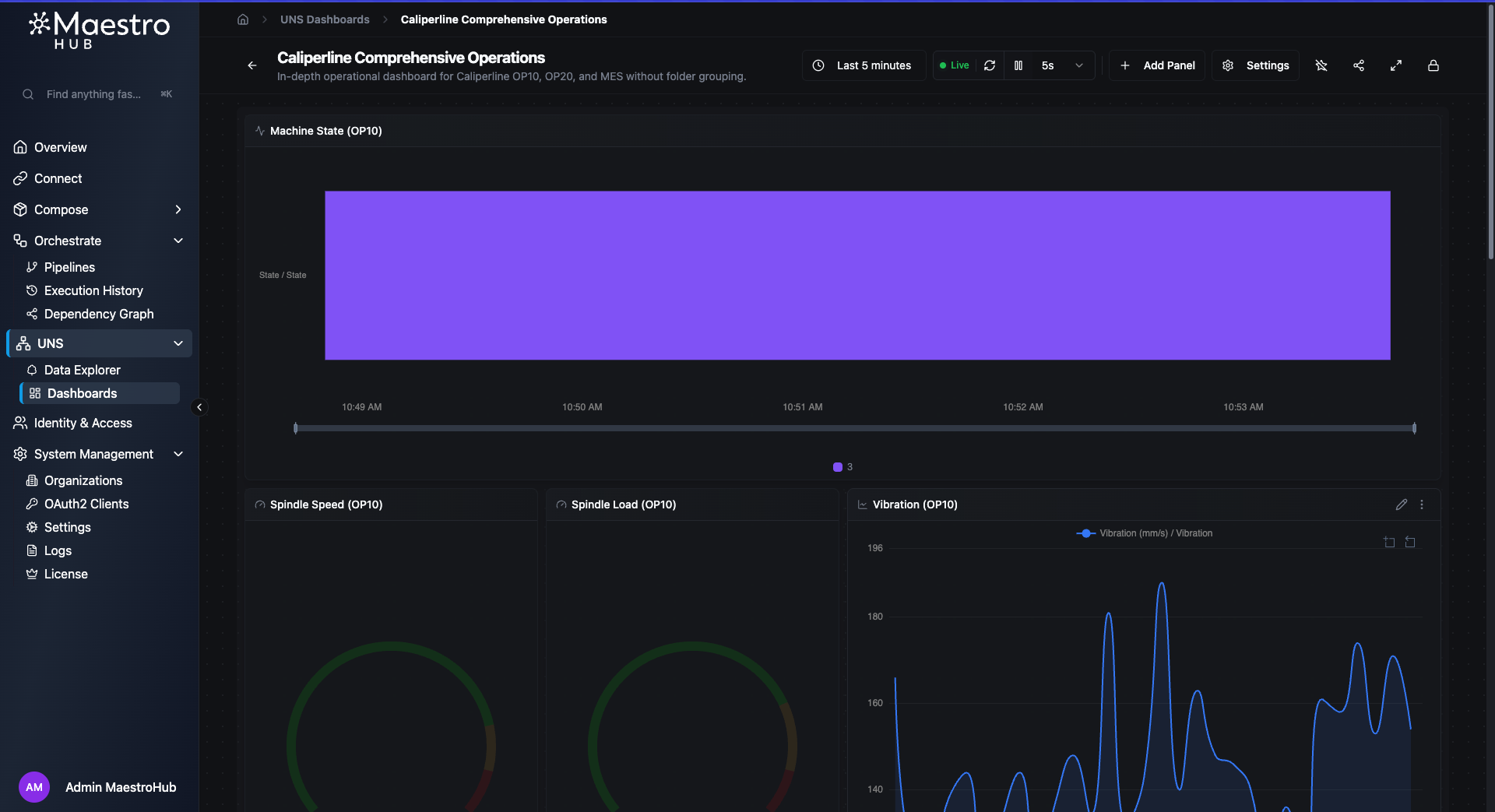Refresh the dashboard data manually
Screen dimensions: 1495x812
989,65
